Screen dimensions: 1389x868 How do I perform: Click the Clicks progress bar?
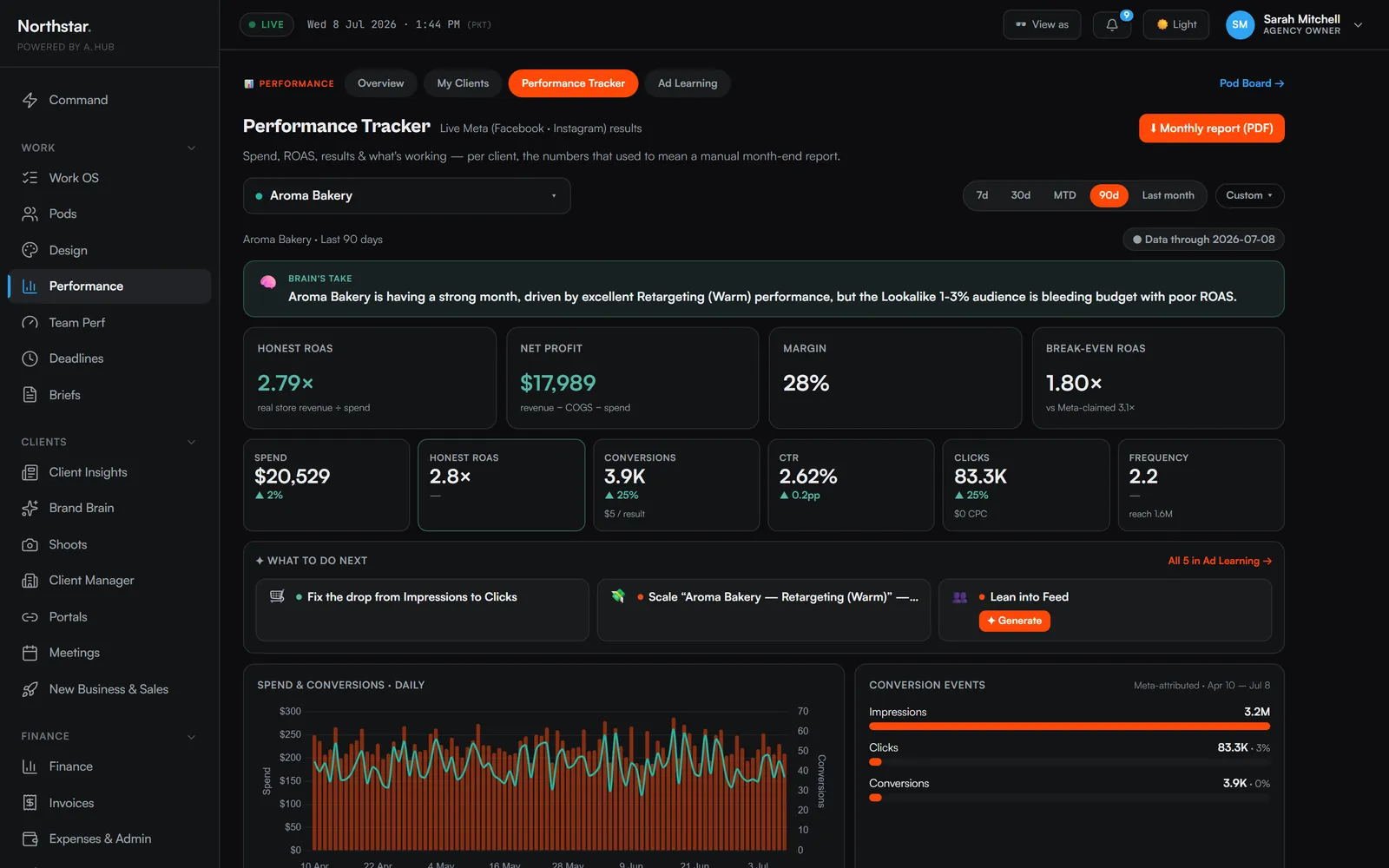pyautogui.click(x=1070, y=762)
